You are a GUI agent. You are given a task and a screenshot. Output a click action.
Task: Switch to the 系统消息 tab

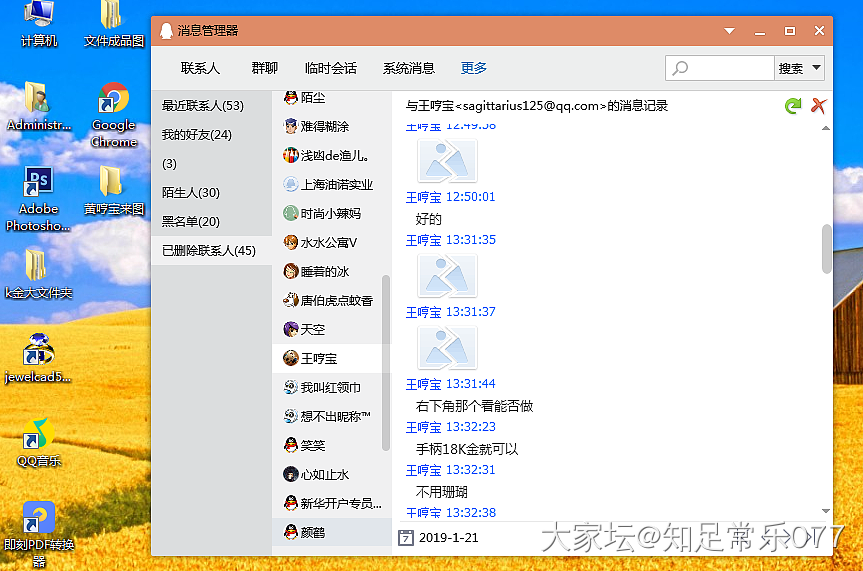[x=408, y=68]
